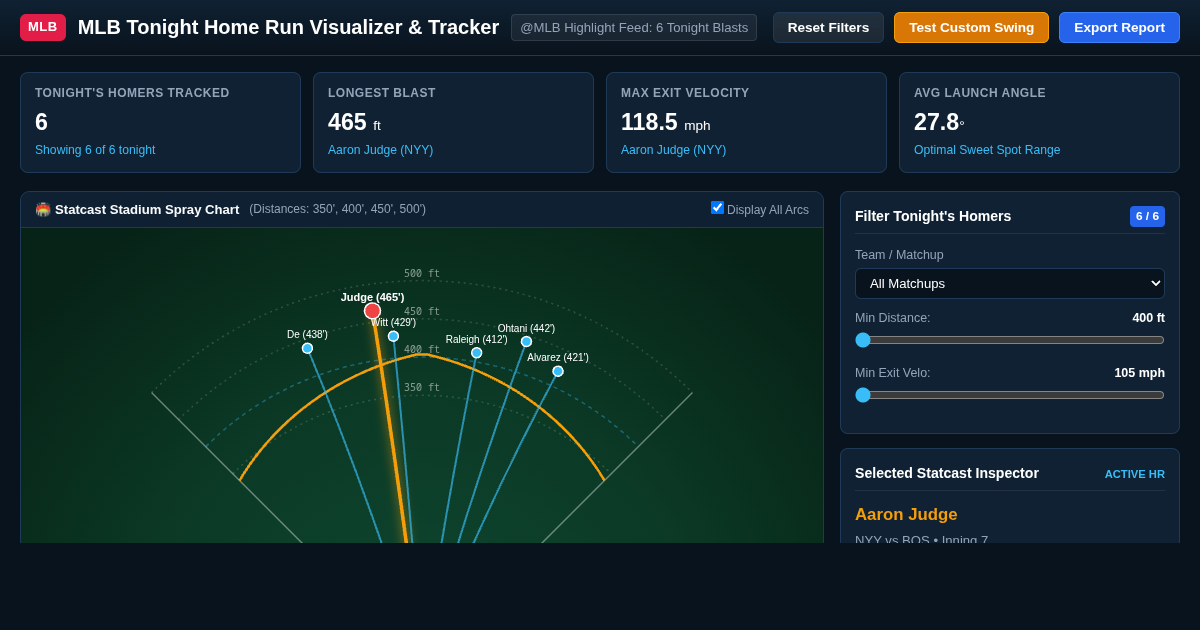
Task: Open the All Matchups dropdown
Action: [1010, 283]
